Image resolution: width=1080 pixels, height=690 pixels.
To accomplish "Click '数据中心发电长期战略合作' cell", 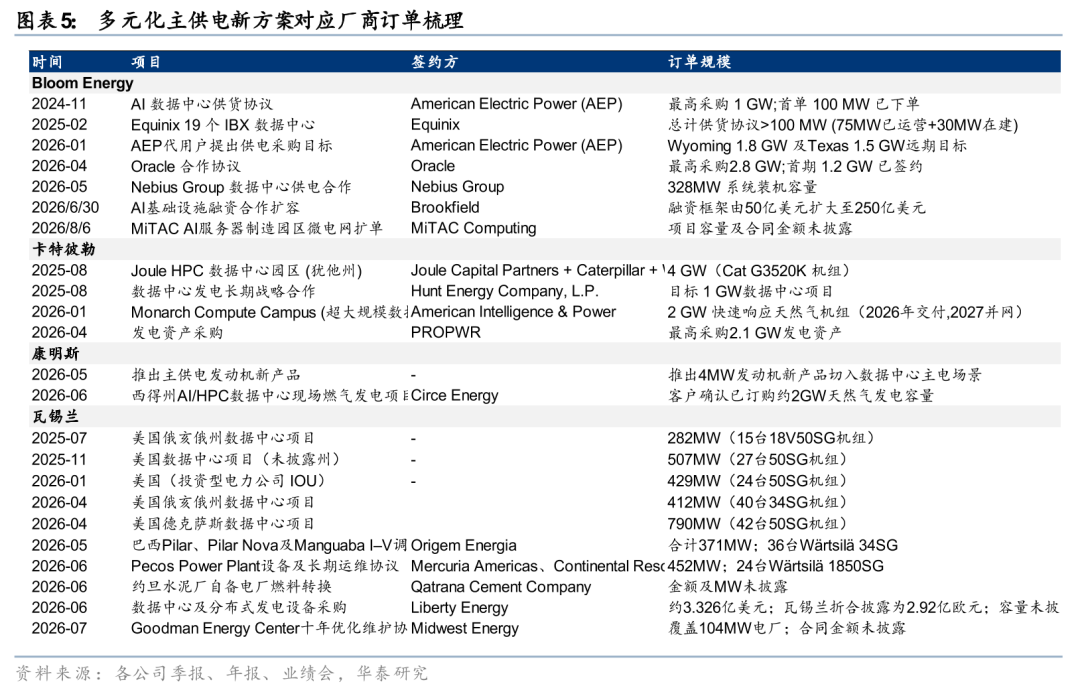I will pos(223,291).
